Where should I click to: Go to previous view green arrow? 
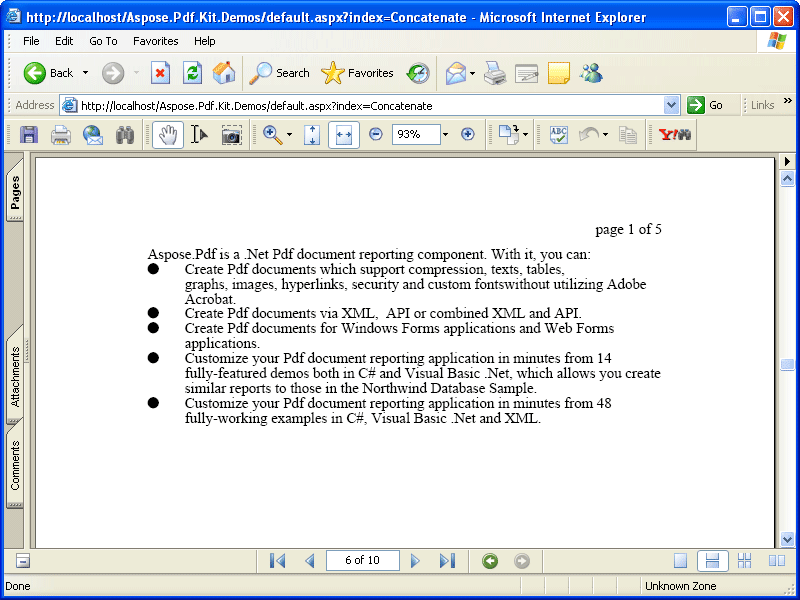(490, 561)
